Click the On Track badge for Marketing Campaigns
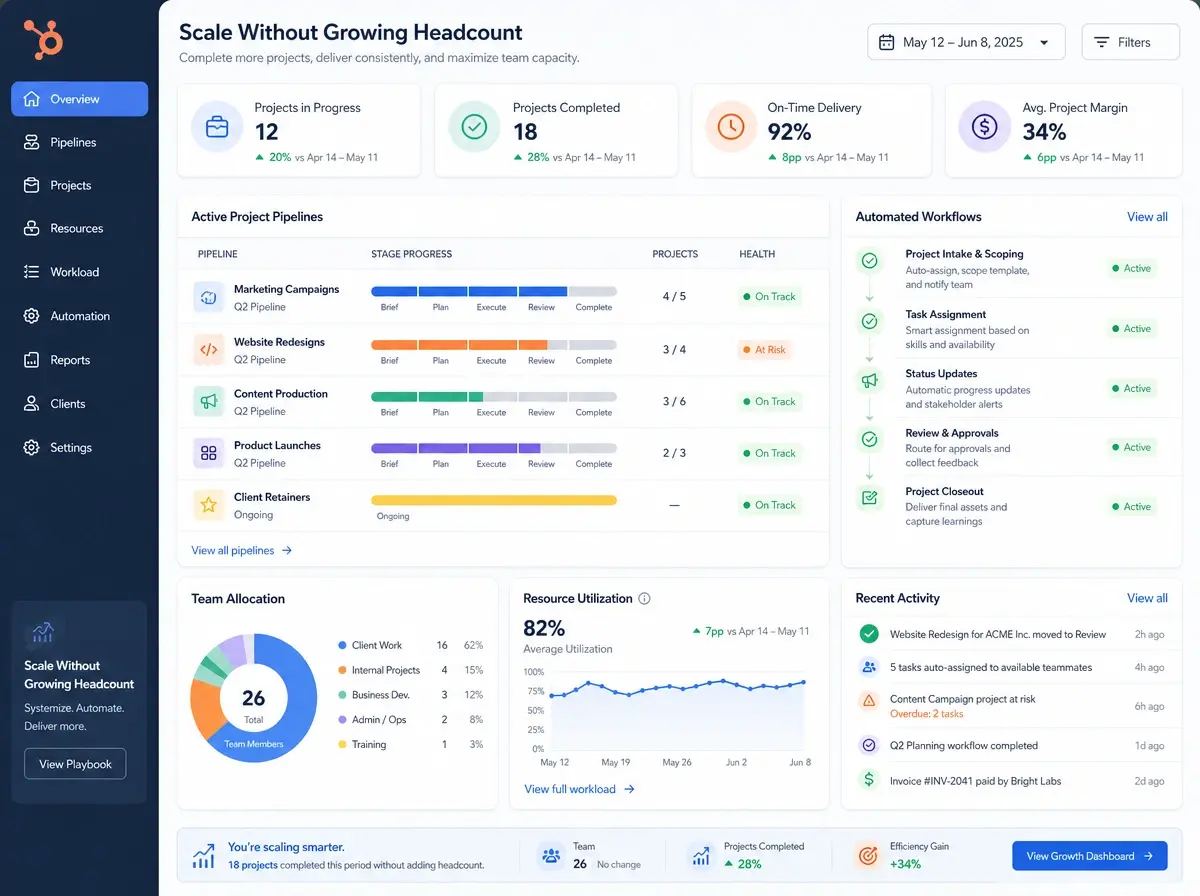The image size is (1200, 896). tap(769, 297)
